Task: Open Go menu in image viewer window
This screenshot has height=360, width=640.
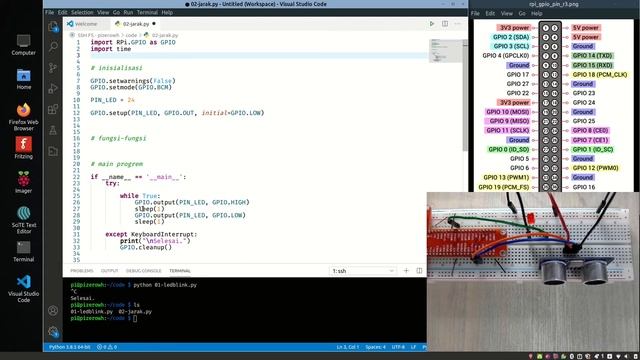Action: [x=522, y=13]
